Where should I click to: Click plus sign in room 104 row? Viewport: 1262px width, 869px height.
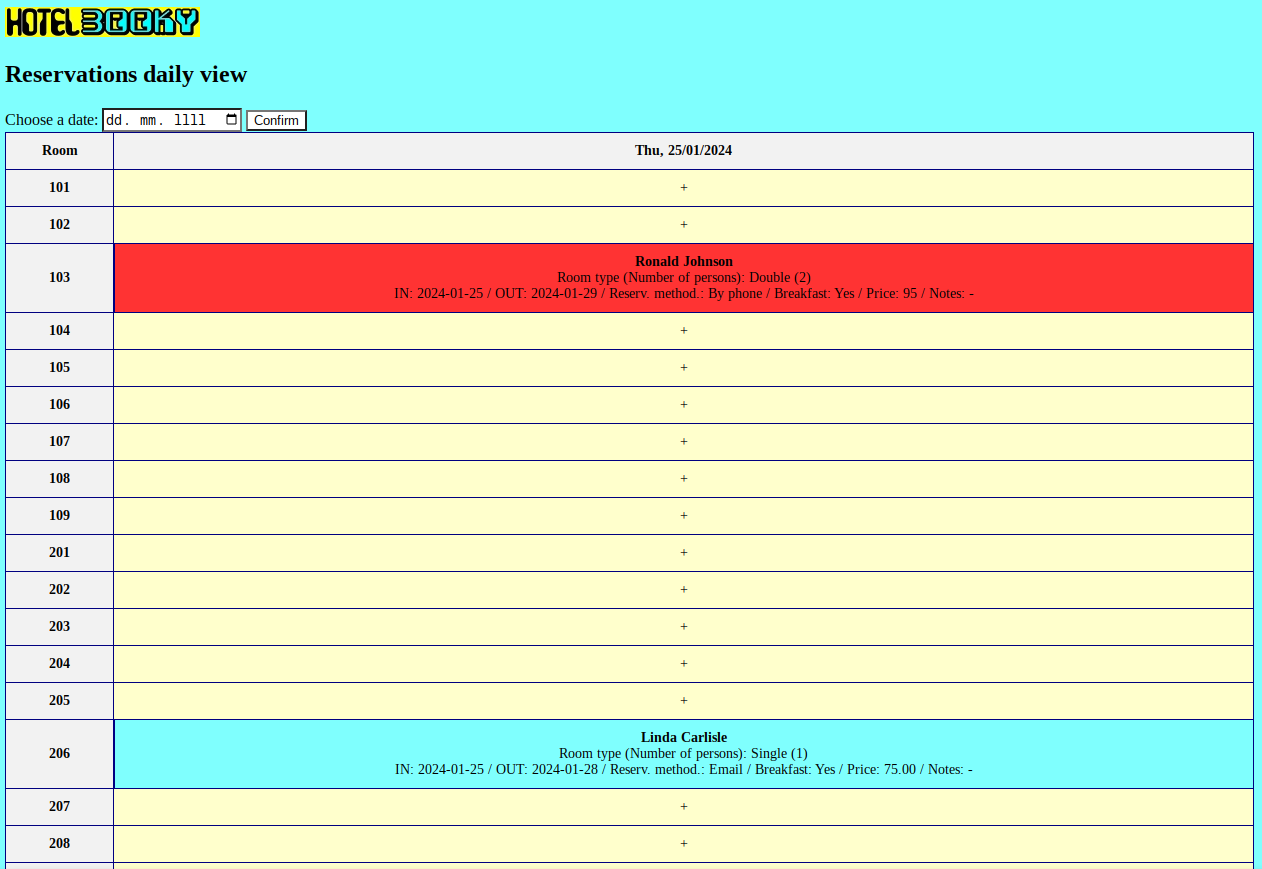click(x=683, y=331)
